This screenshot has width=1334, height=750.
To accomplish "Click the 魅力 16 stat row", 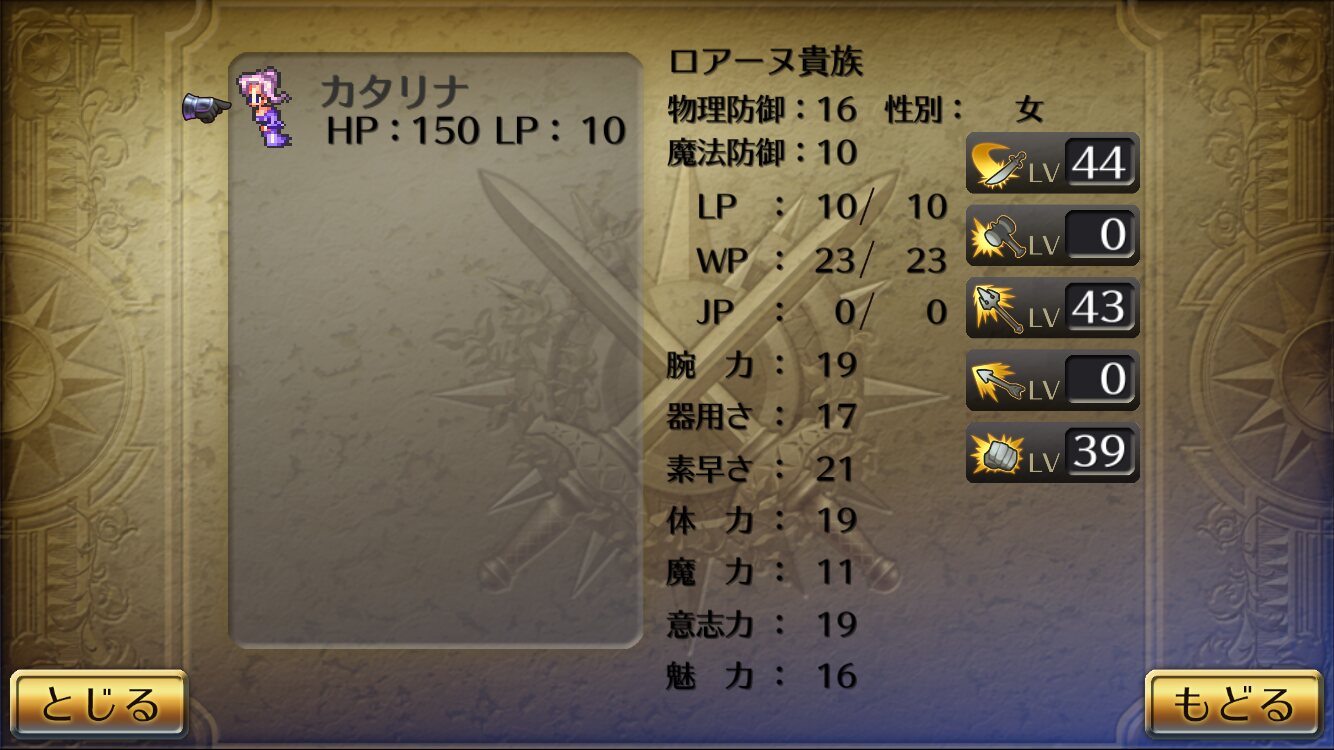I will pos(761,676).
